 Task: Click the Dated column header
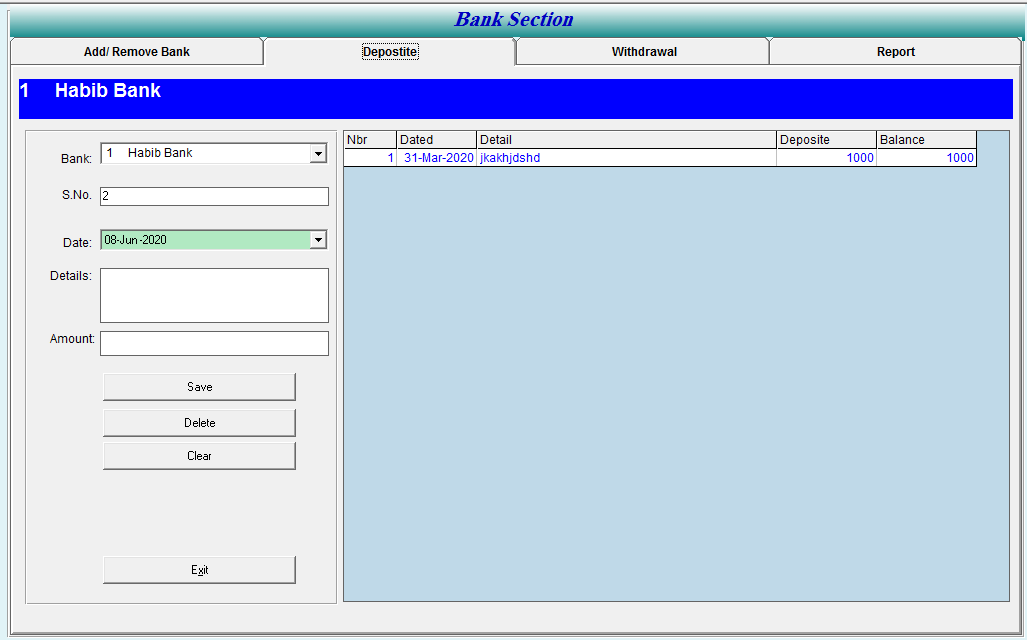[436, 140]
